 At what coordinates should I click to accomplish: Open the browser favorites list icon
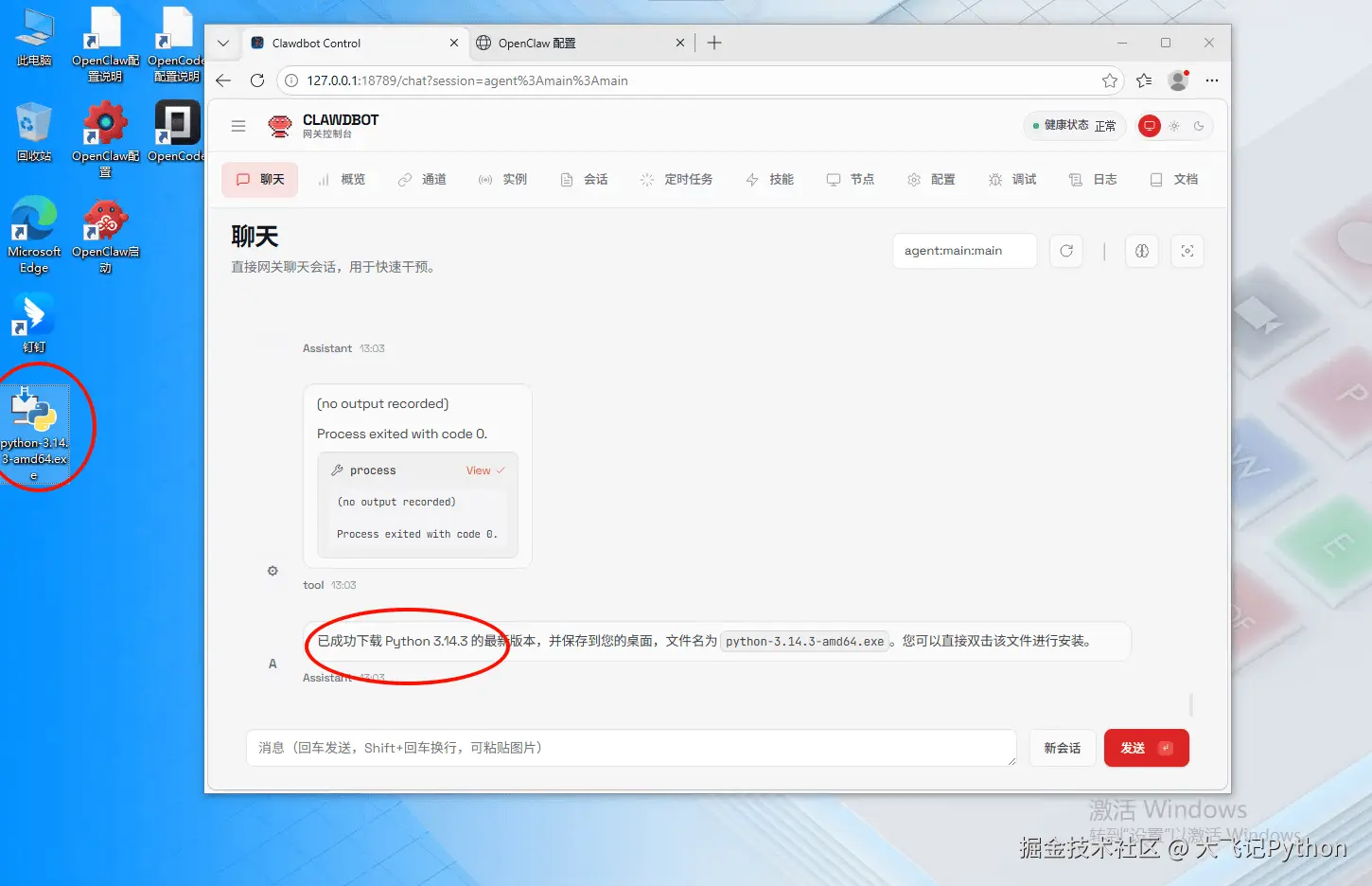1144,80
